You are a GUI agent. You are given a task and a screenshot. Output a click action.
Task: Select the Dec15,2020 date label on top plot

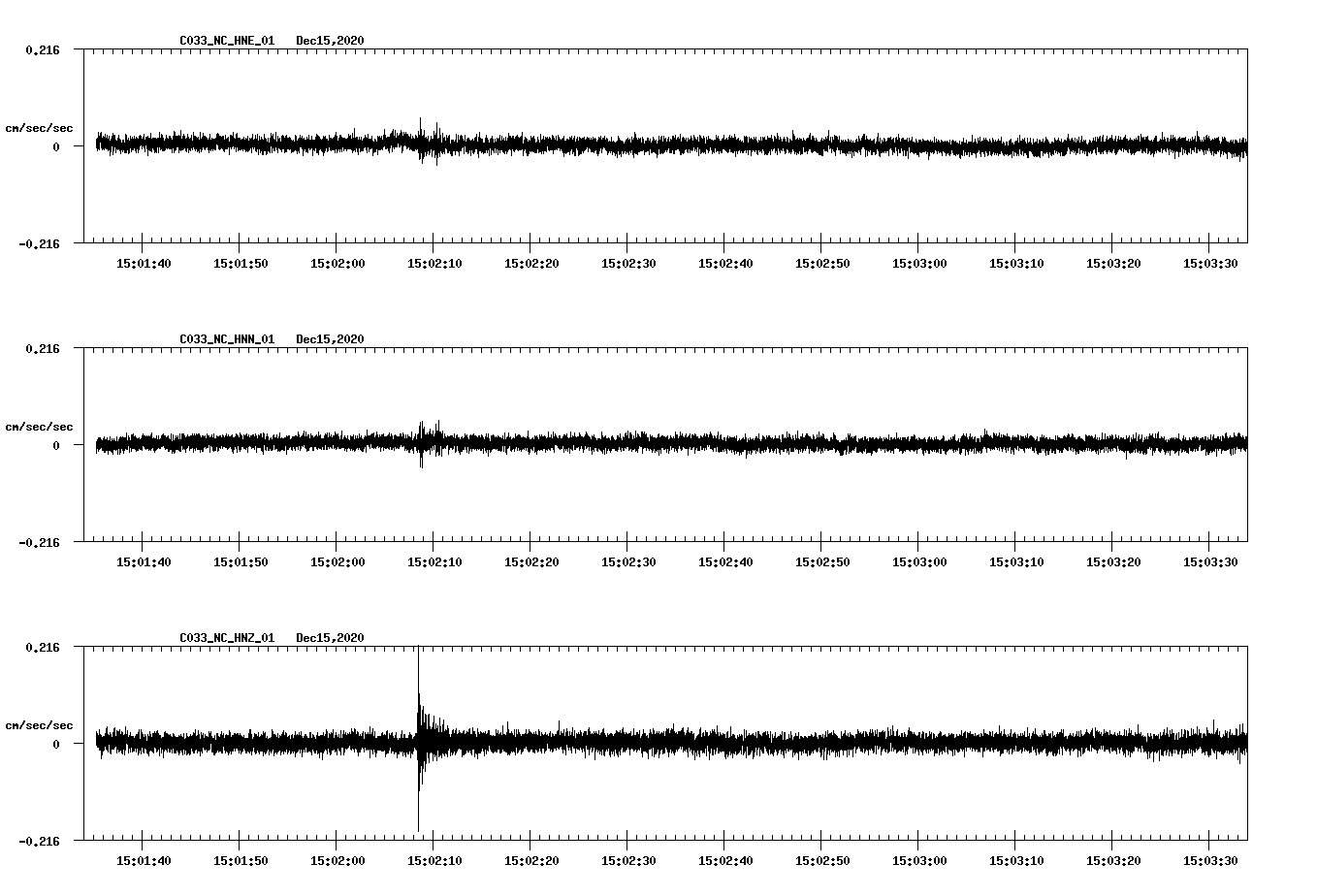pyautogui.click(x=331, y=41)
